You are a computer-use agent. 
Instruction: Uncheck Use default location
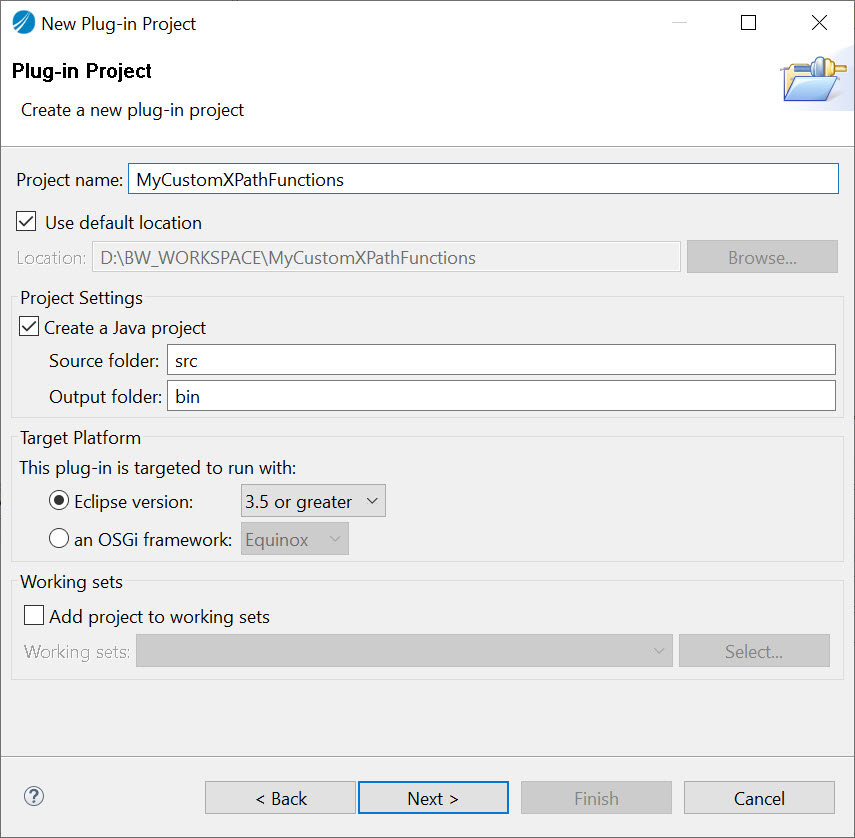(x=25, y=221)
